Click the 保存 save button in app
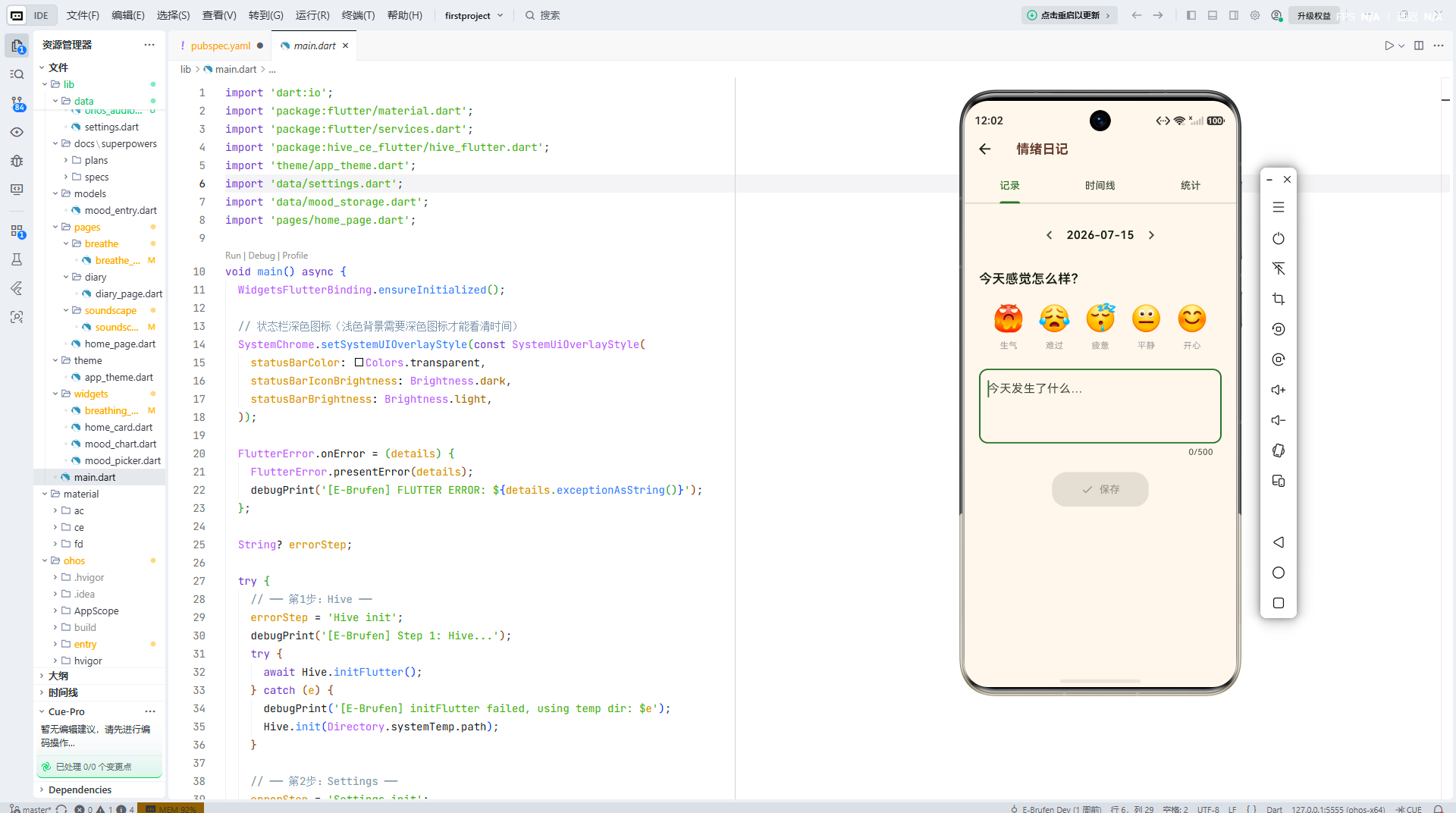Viewport: 1456px width, 813px height. click(1100, 489)
